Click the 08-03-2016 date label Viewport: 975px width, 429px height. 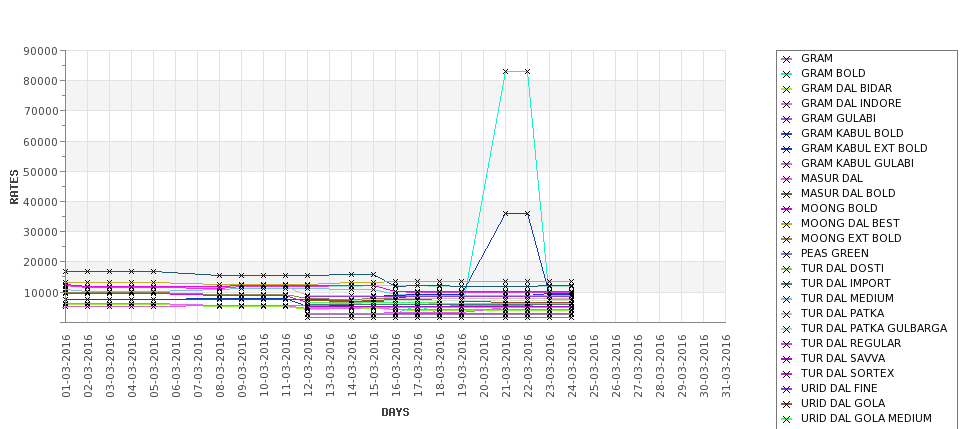[x=219, y=366]
